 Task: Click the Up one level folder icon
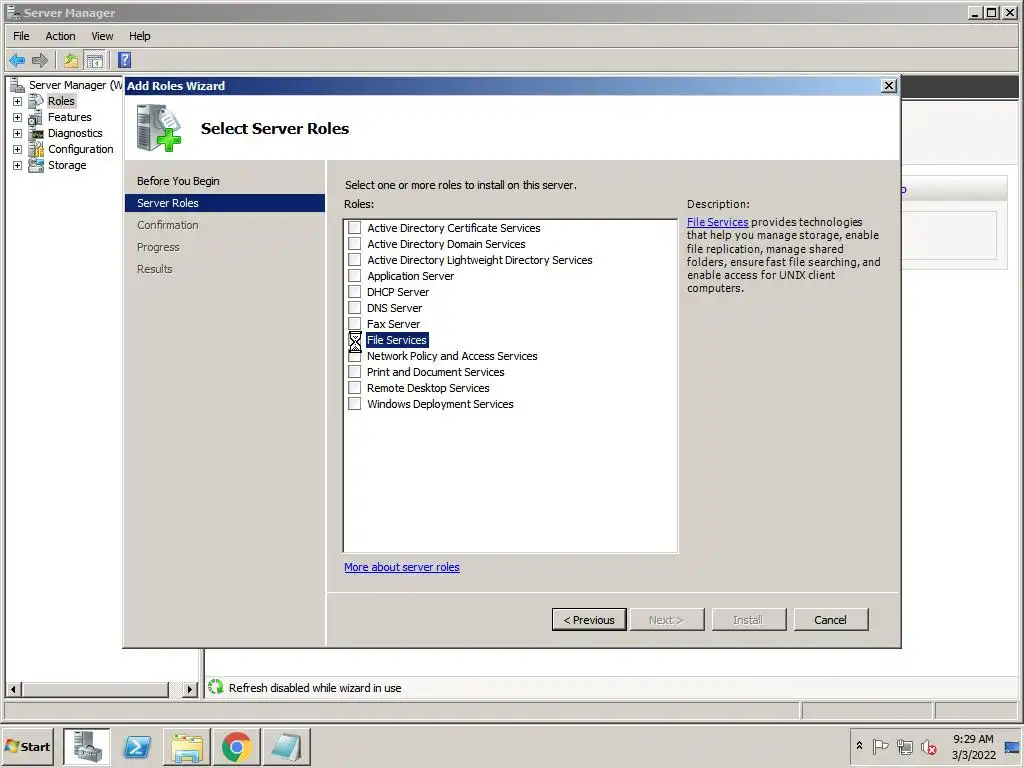[71, 61]
